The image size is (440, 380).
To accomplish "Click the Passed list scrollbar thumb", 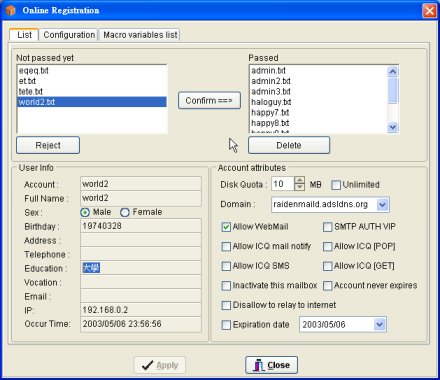I will click(x=393, y=91).
